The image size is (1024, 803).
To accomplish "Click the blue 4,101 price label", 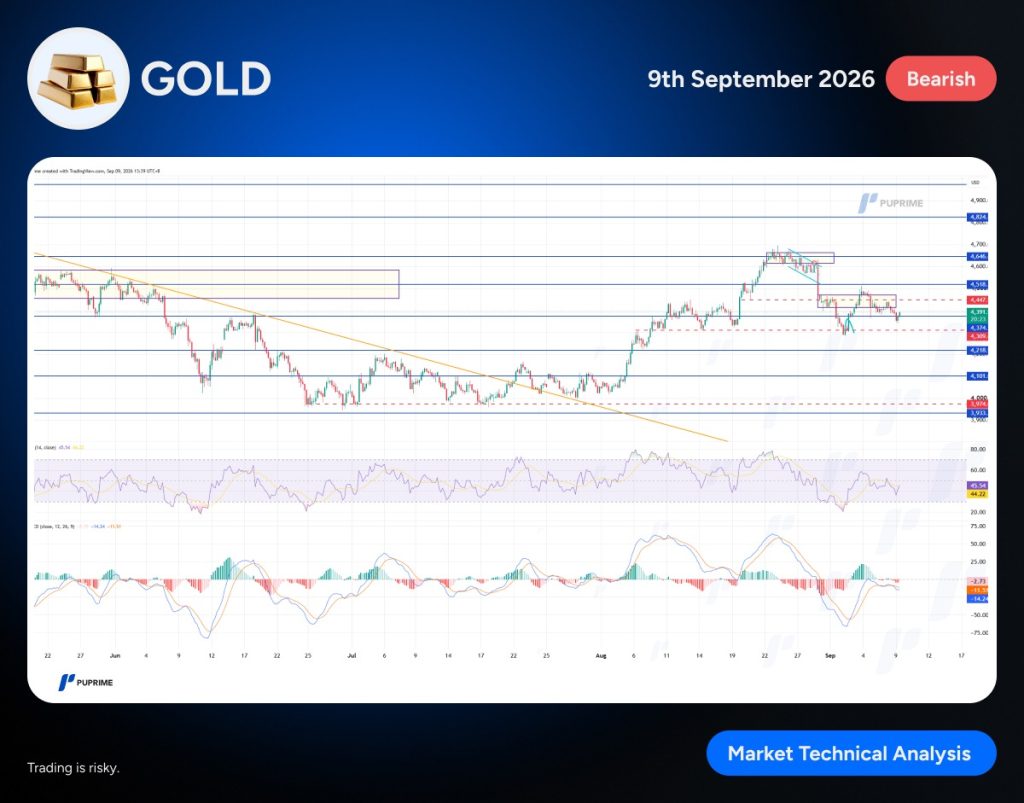I will [x=978, y=376].
